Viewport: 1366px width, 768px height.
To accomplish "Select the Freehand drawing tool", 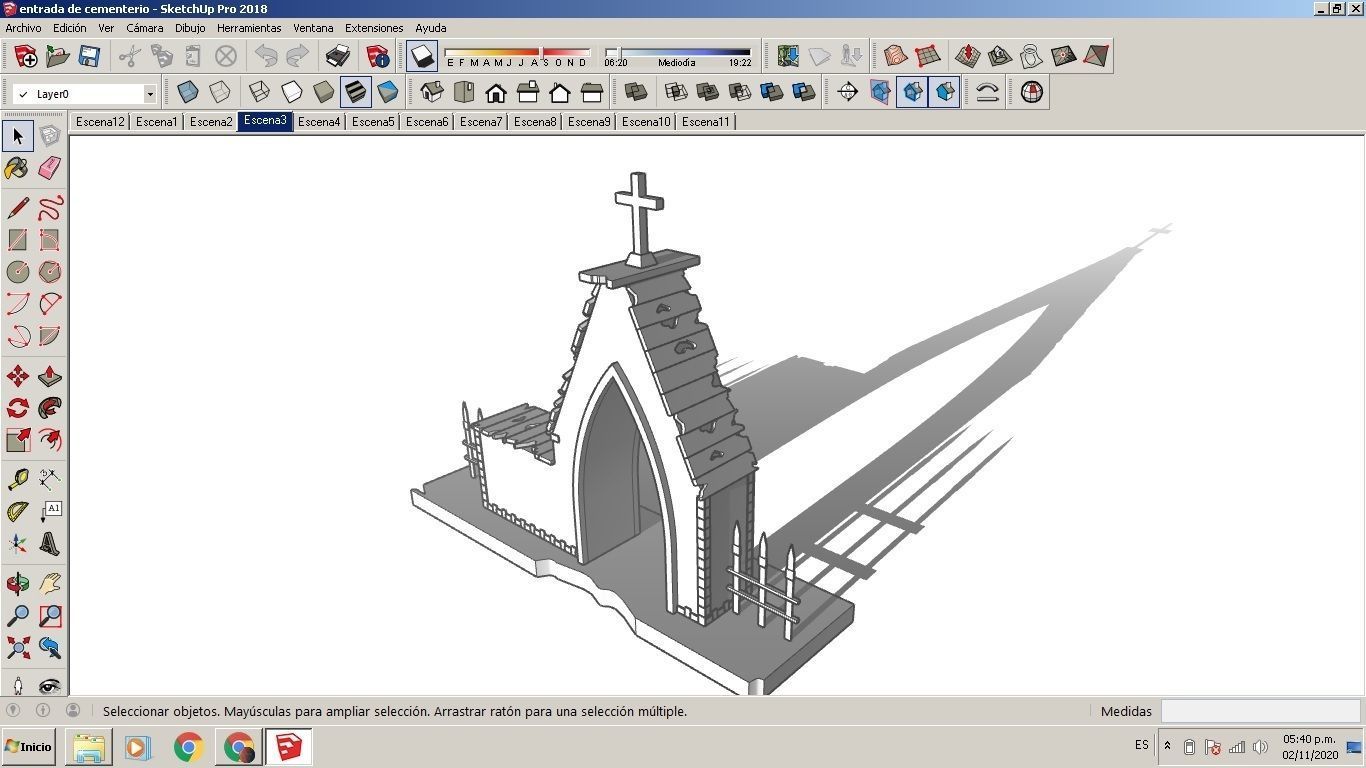I will 50,208.
